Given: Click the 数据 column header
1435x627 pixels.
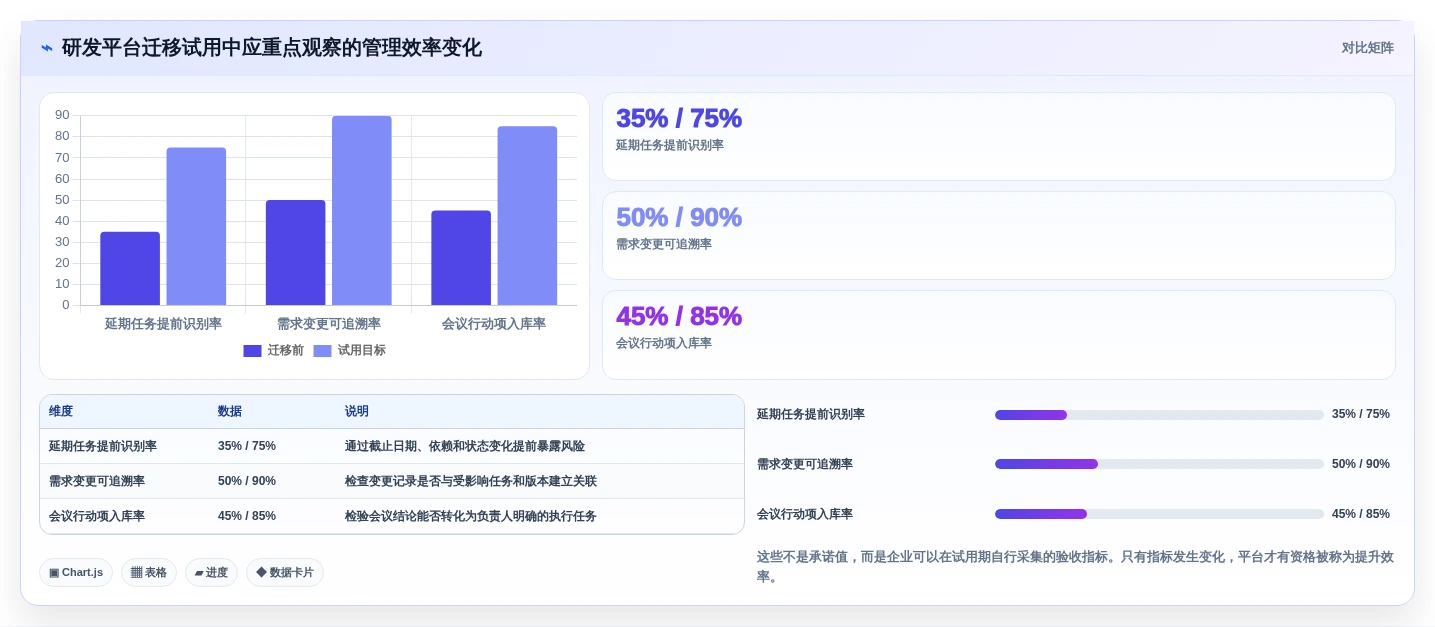Looking at the screenshot, I should pos(230,411).
